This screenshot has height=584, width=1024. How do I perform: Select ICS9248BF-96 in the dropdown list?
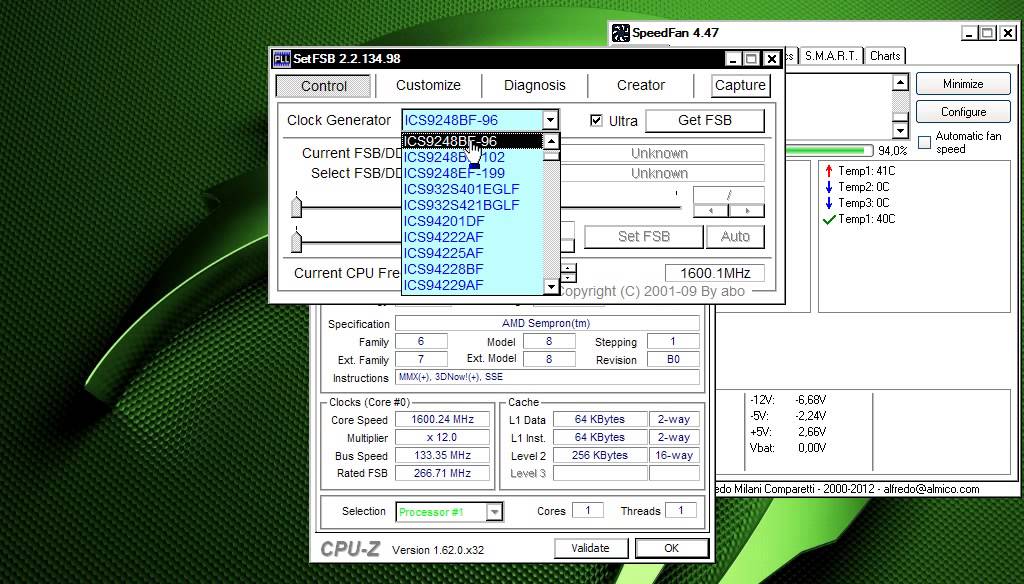pos(472,141)
